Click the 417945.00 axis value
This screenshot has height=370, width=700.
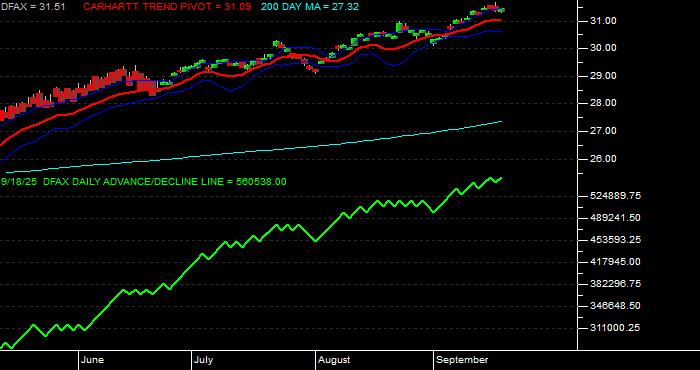[x=616, y=262]
